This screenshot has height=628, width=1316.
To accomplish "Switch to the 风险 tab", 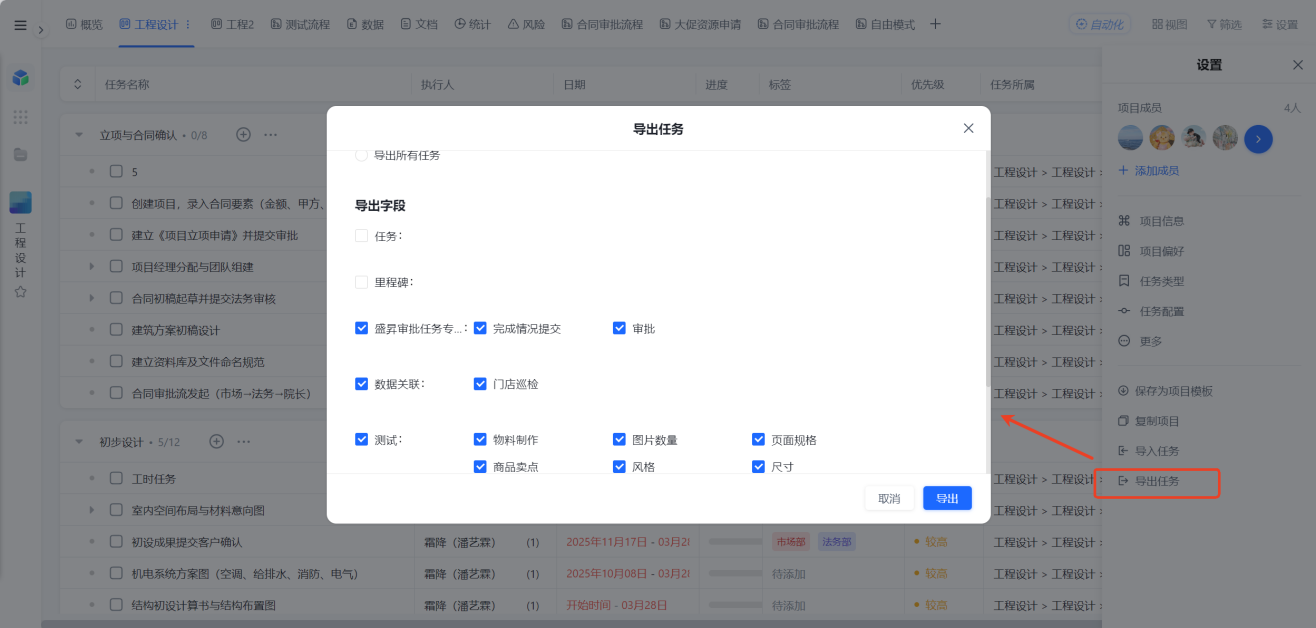I will pyautogui.click(x=526, y=24).
